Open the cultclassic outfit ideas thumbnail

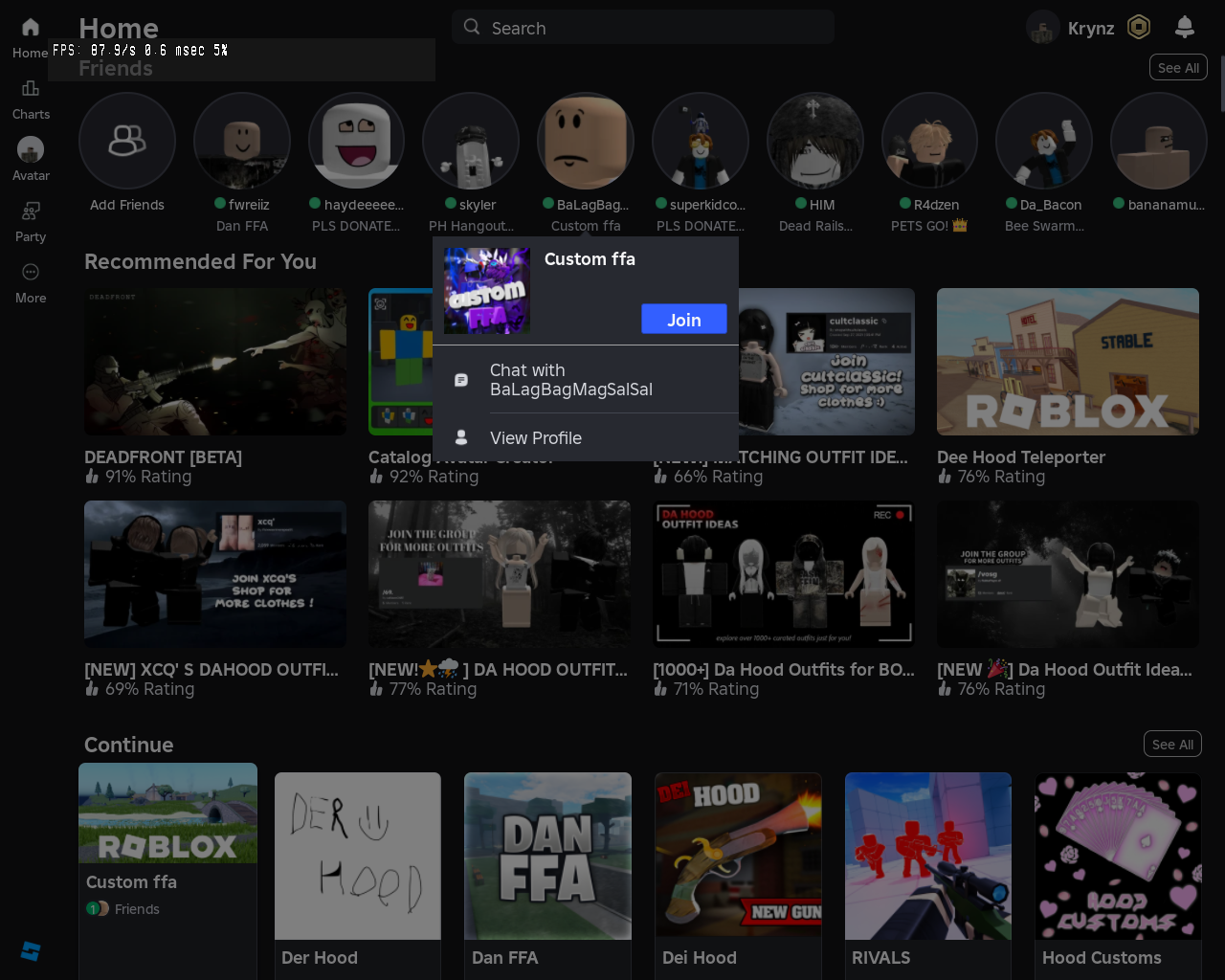coord(827,362)
